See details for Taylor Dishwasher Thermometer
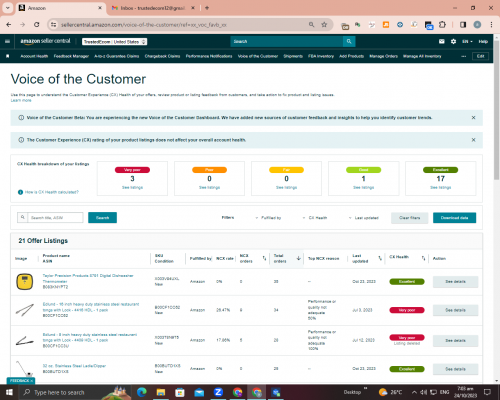Image resolution: width=500 pixels, height=400 pixels. (455, 282)
